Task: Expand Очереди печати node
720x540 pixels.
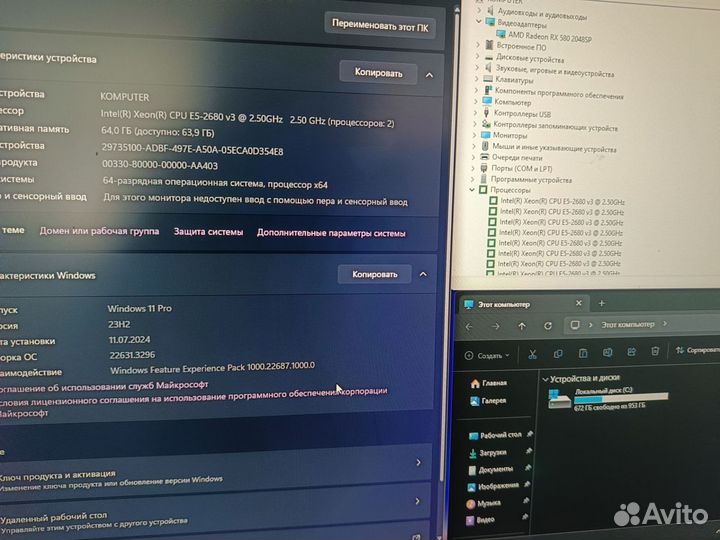Action: [474, 157]
